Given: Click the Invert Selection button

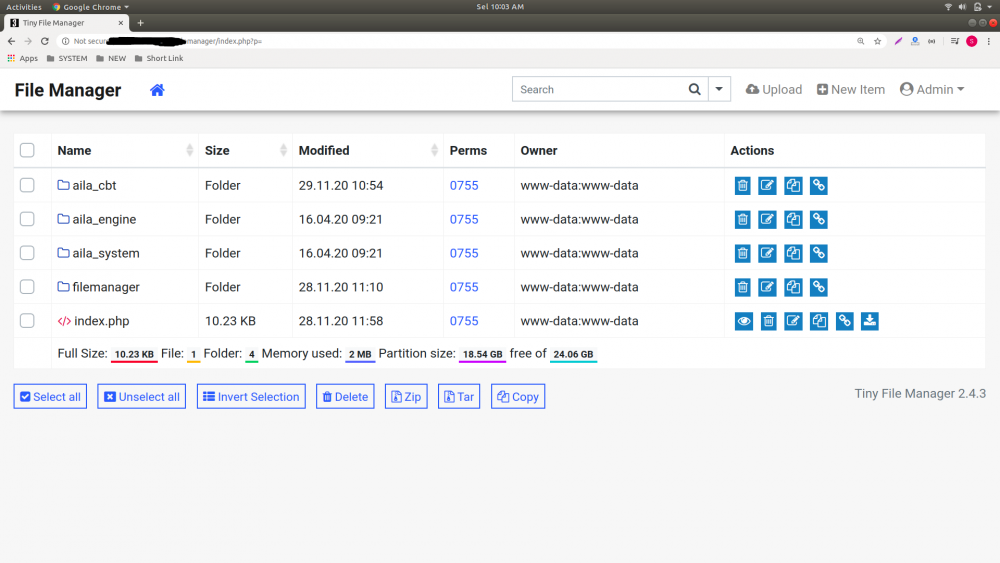Looking at the screenshot, I should coord(251,397).
